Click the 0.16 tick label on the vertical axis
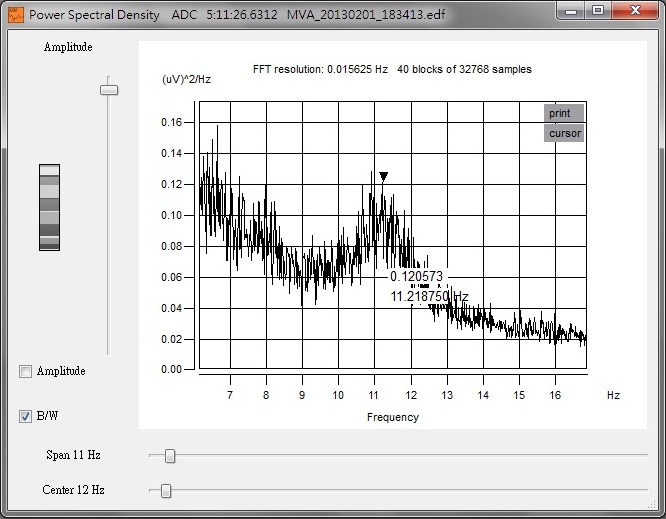This screenshot has height=519, width=666. [x=172, y=122]
